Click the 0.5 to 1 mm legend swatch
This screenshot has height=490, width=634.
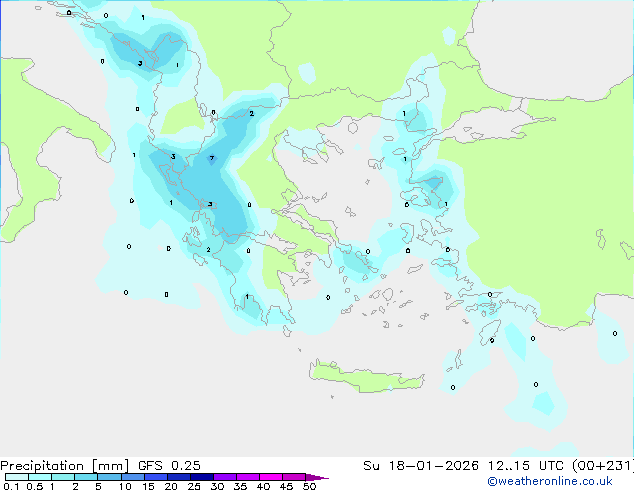tap(40, 477)
